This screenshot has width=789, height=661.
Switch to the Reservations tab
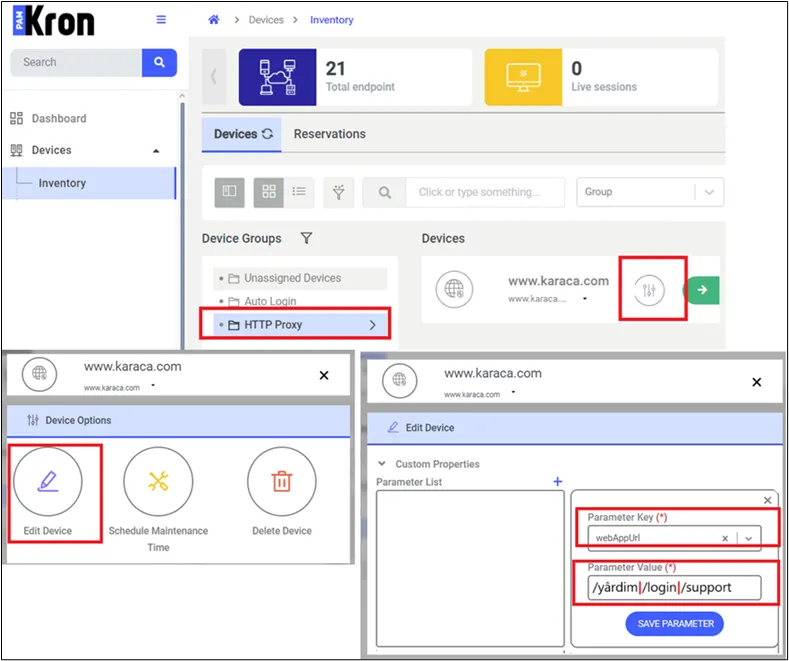click(x=330, y=134)
